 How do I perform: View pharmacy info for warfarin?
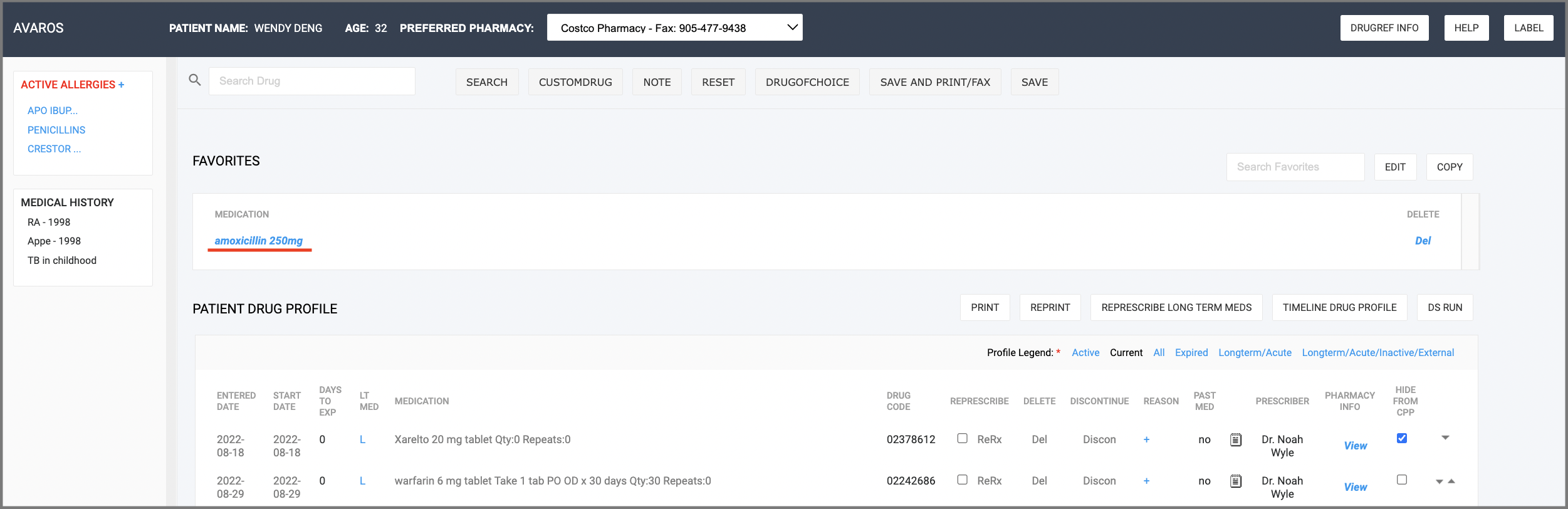pyautogui.click(x=1356, y=487)
